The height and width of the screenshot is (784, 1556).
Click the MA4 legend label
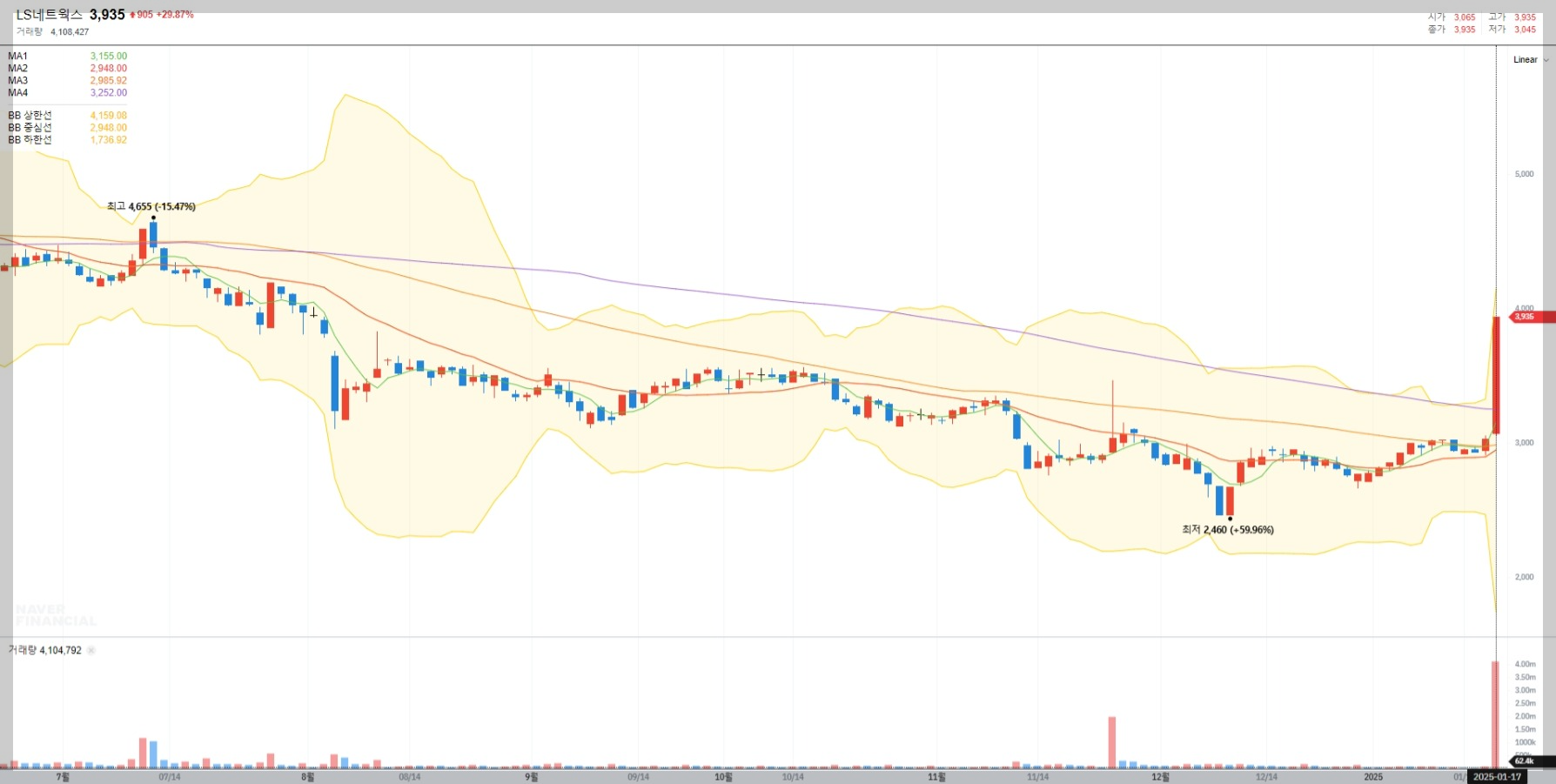[x=17, y=92]
